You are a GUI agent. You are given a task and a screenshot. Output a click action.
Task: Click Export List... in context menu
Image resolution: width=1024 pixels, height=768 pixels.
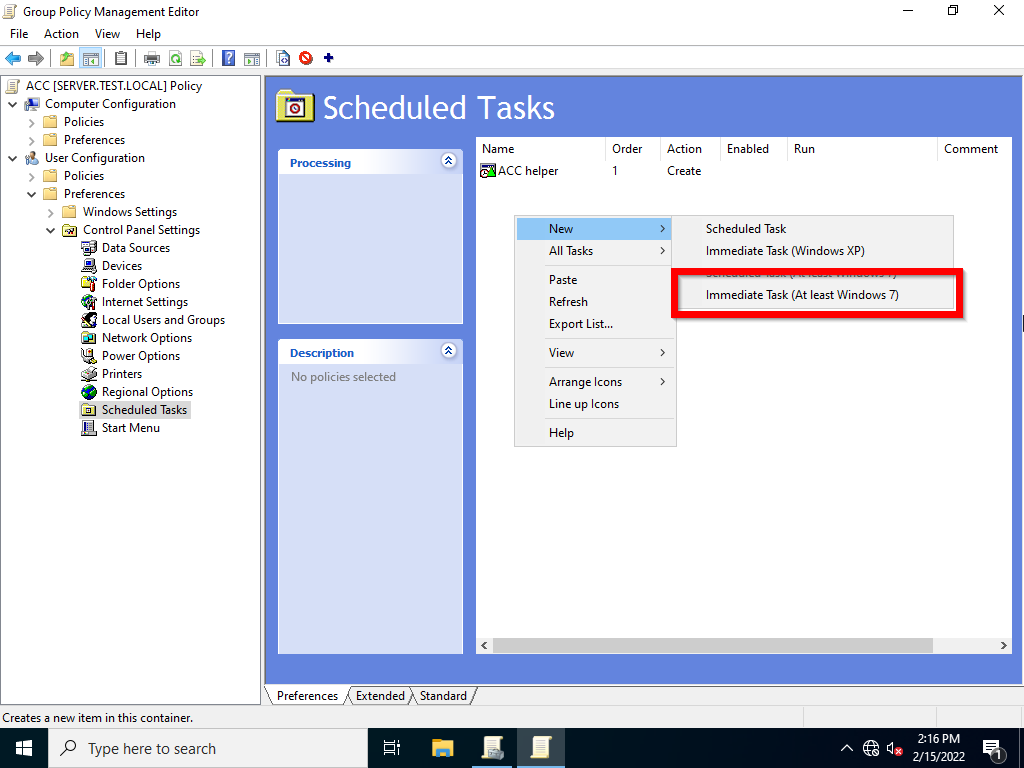tap(595, 324)
